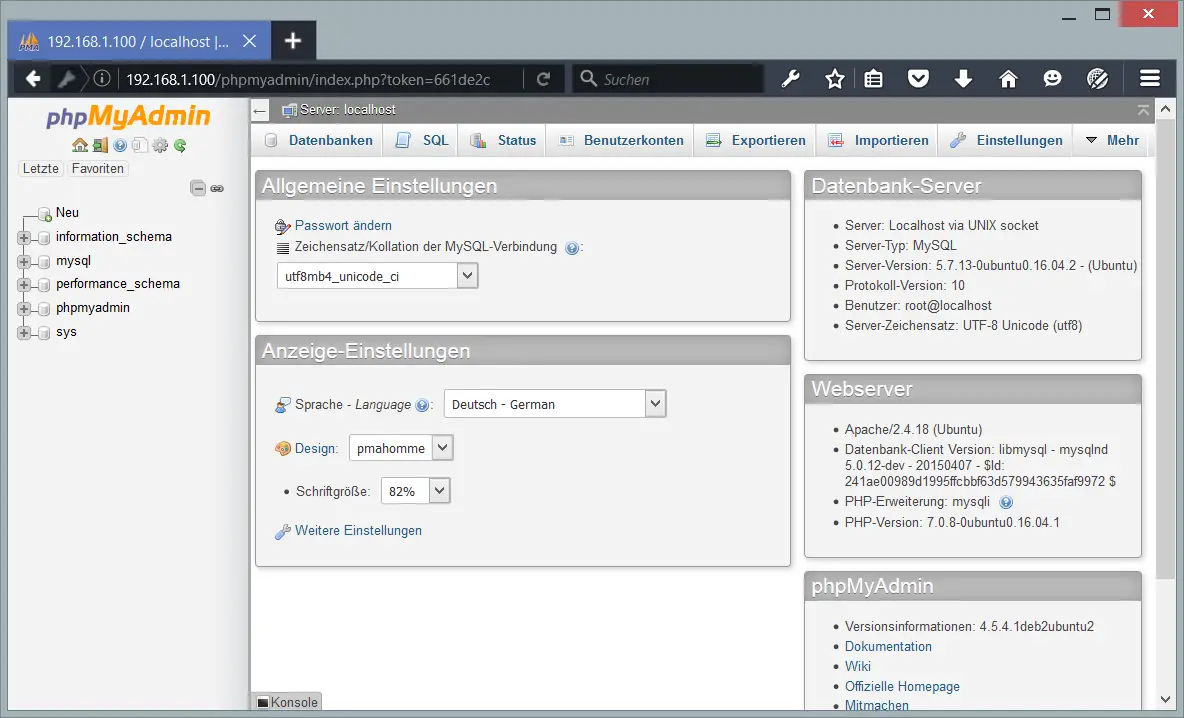Switch to the Datenbanken tab
This screenshot has height=718, width=1184.
click(x=319, y=140)
